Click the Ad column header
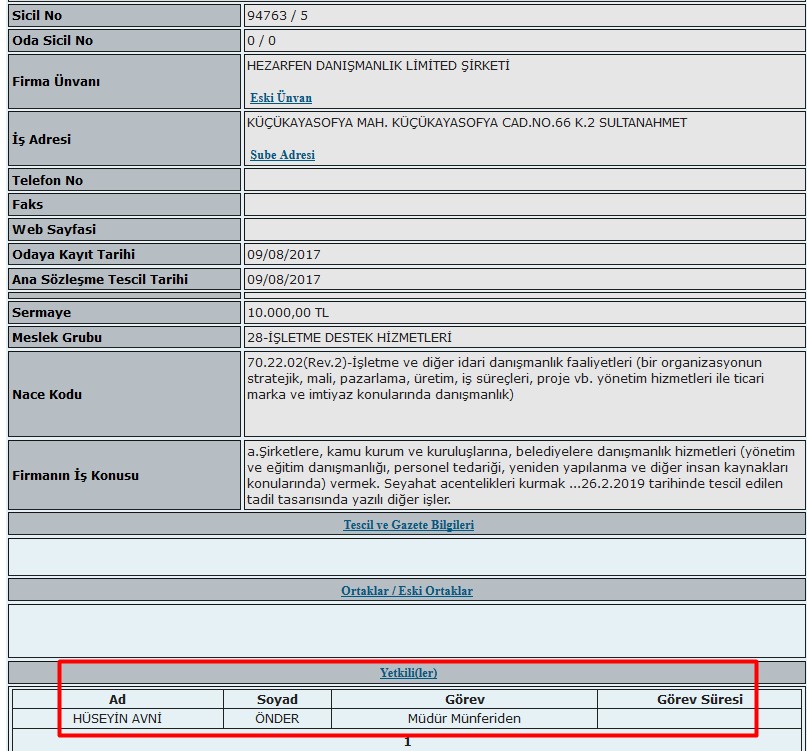The width and height of the screenshot is (807, 751). point(117,700)
